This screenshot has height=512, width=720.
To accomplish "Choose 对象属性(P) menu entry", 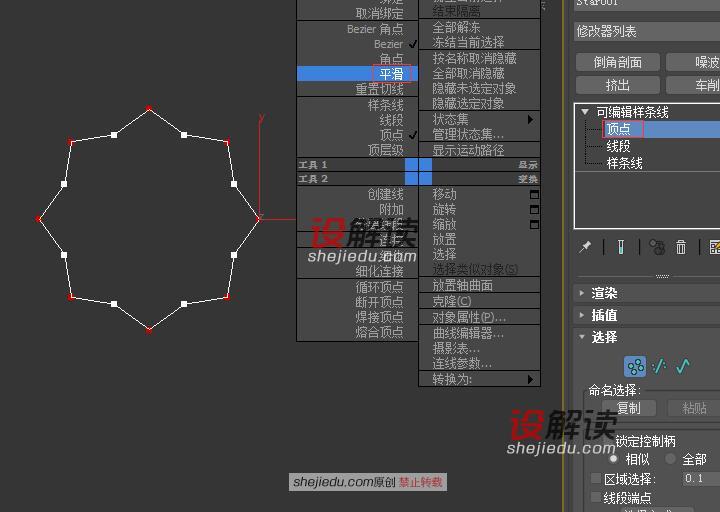I will point(469,317).
